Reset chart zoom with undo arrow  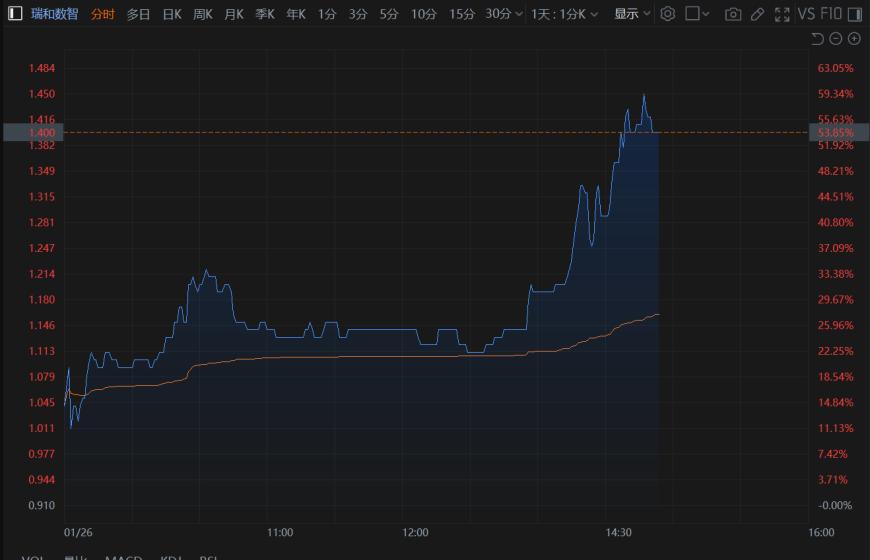click(817, 38)
